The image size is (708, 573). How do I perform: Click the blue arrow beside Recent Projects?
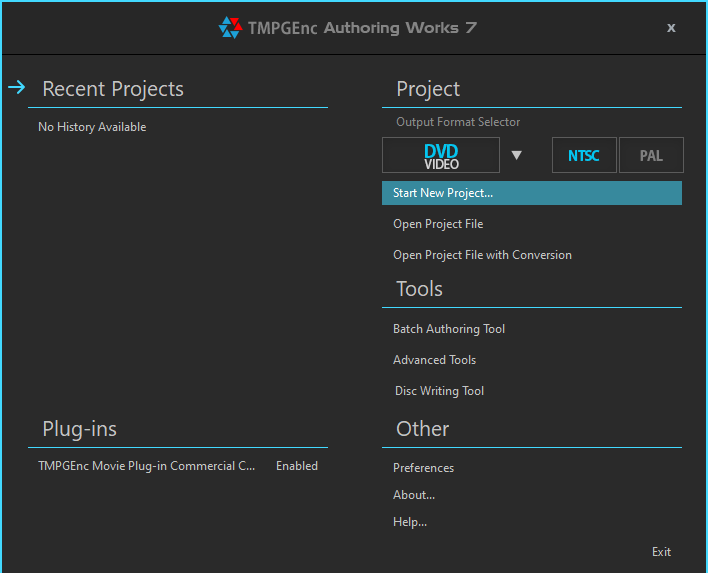coord(16,88)
